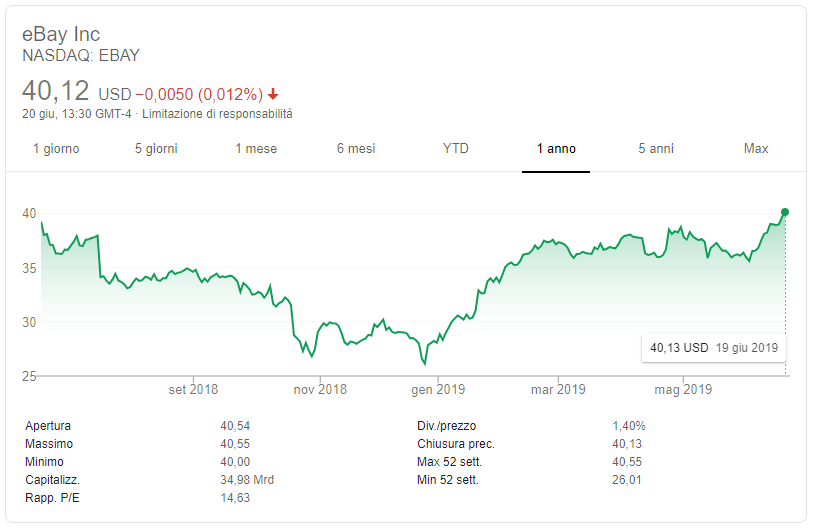
Task: Click the red down arrow price indicator
Action: [273, 94]
